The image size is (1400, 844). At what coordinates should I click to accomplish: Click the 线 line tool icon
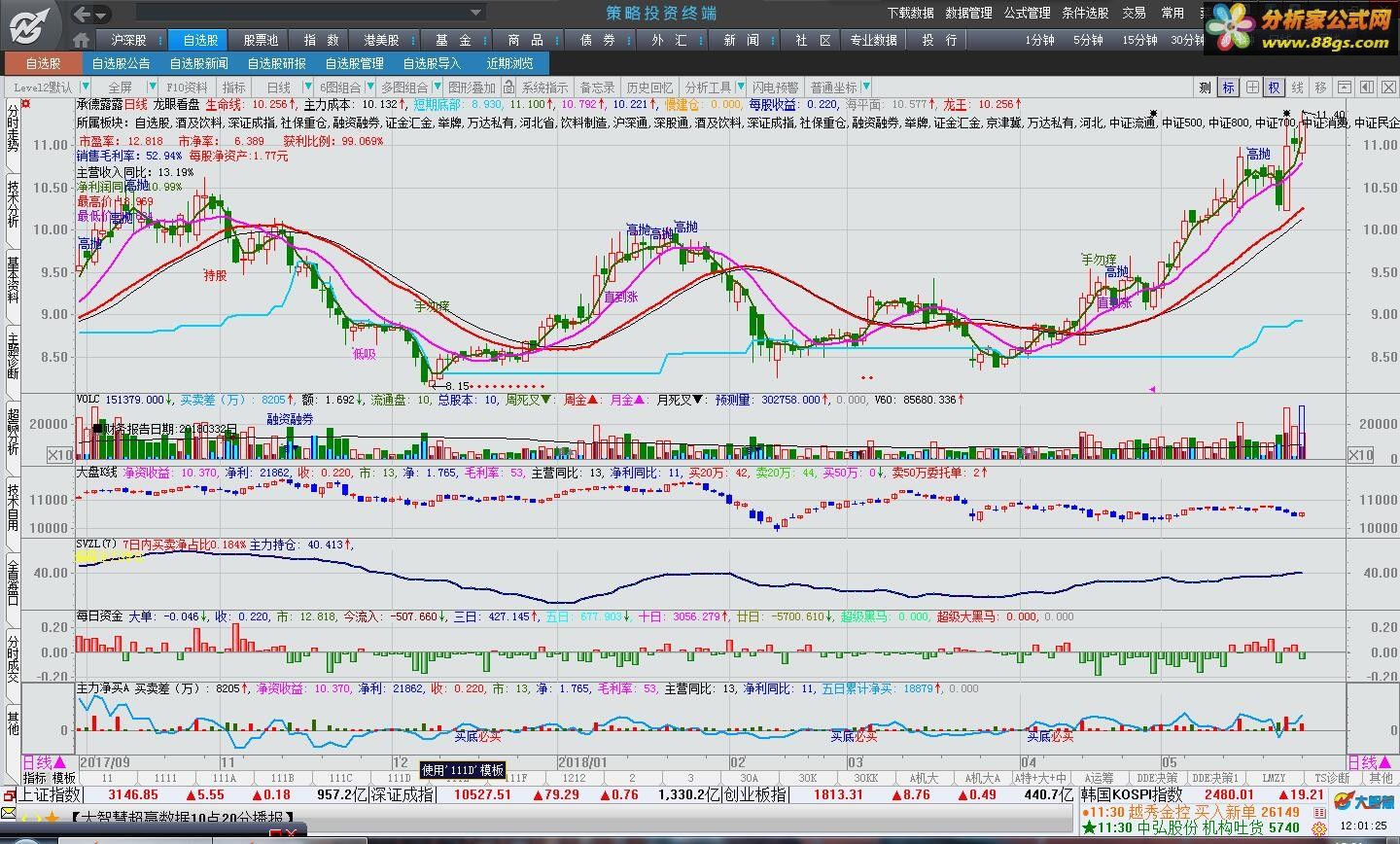click(x=1297, y=88)
